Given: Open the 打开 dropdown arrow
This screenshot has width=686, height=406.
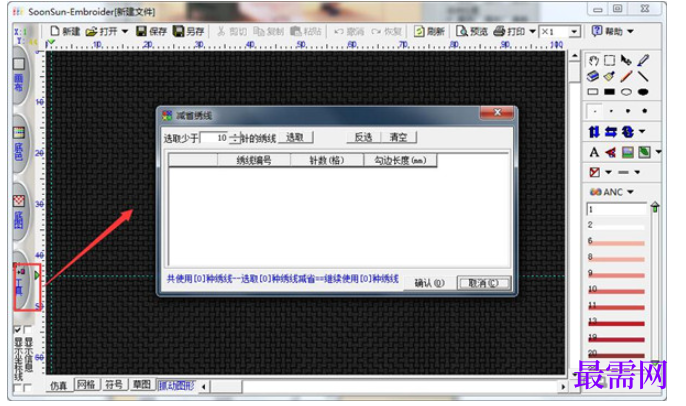Looking at the screenshot, I should [x=125, y=31].
